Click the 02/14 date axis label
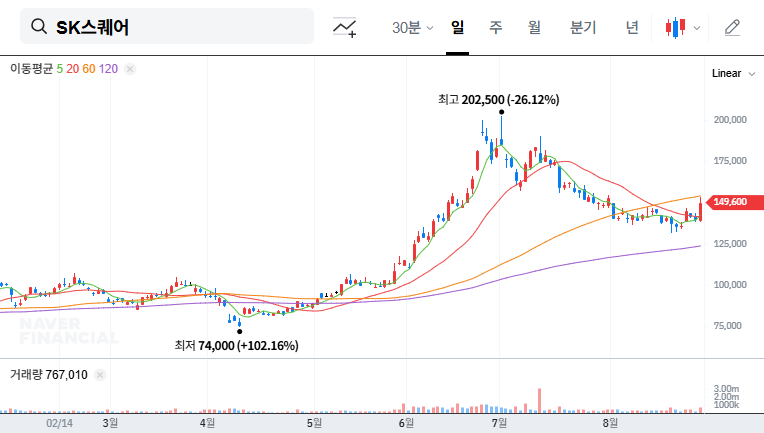Screen dimensions: 764x433 59,423
